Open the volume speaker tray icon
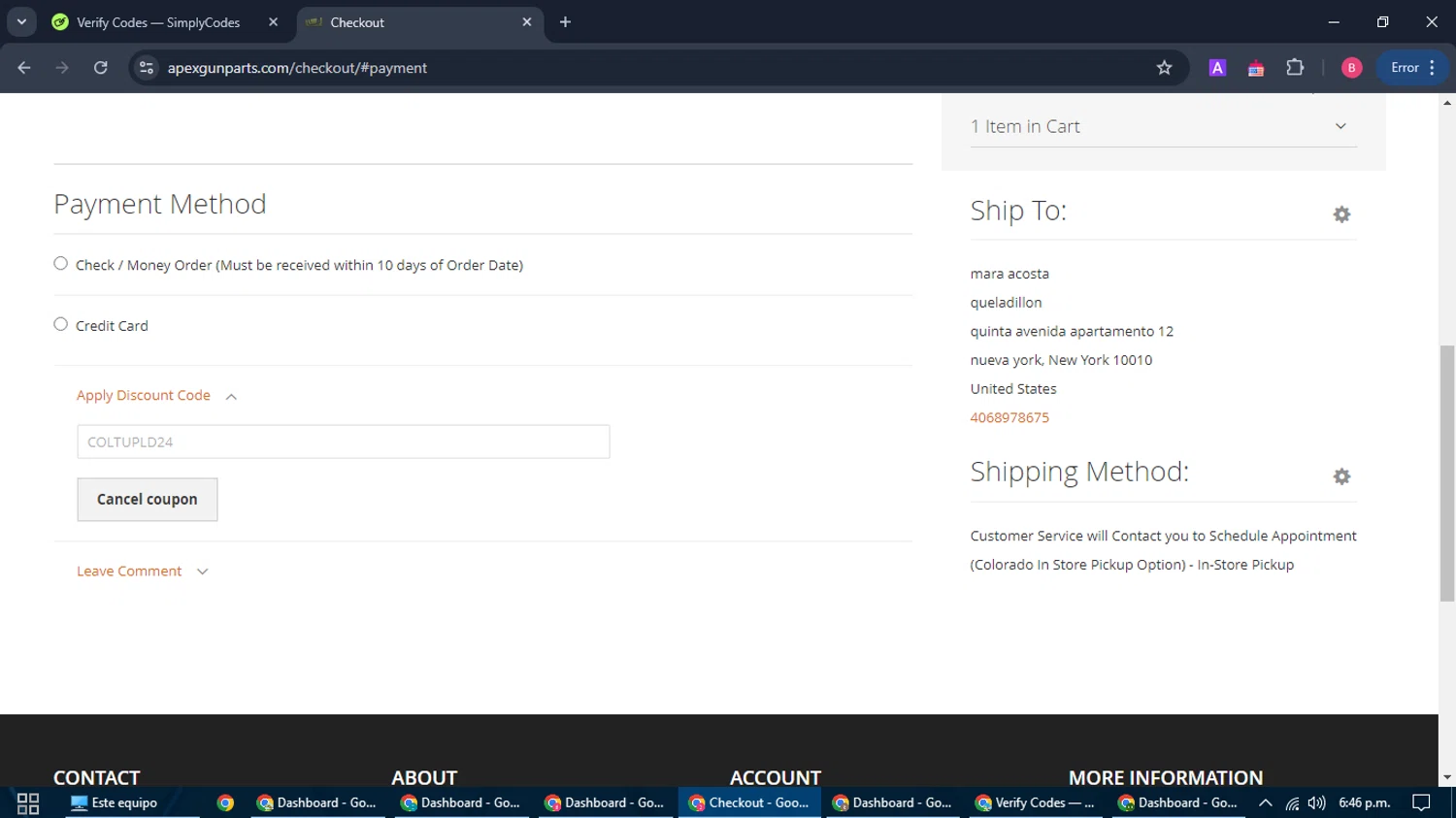Viewport: 1456px width, 818px height. pos(1316,803)
